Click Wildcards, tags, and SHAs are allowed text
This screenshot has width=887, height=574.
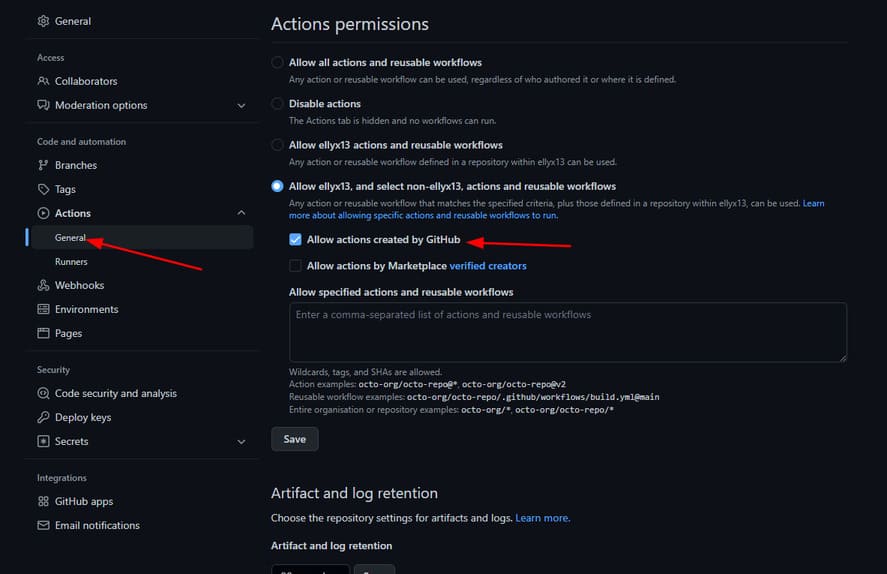(365, 372)
